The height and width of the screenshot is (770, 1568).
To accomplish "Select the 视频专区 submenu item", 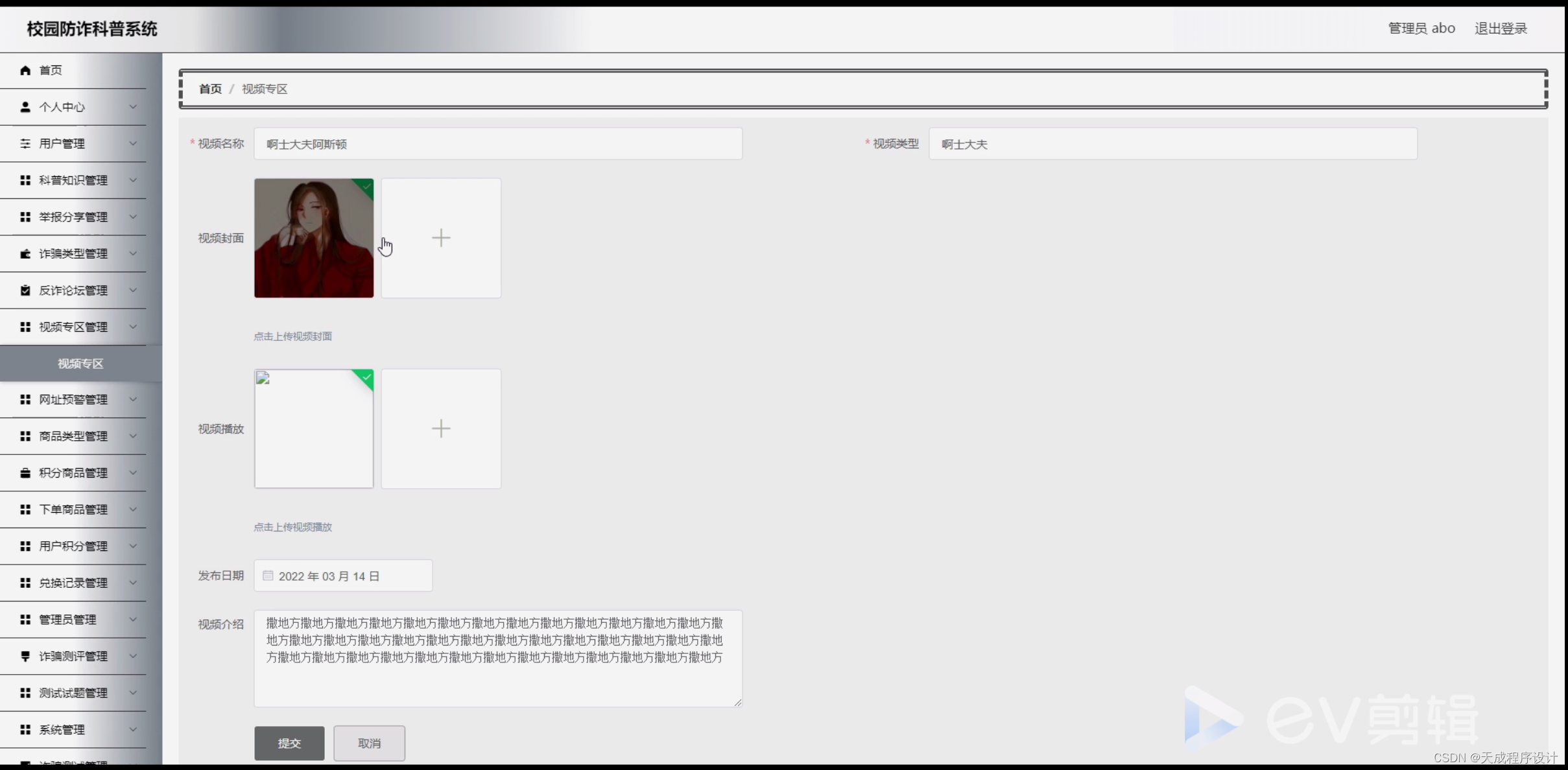I will pyautogui.click(x=80, y=363).
